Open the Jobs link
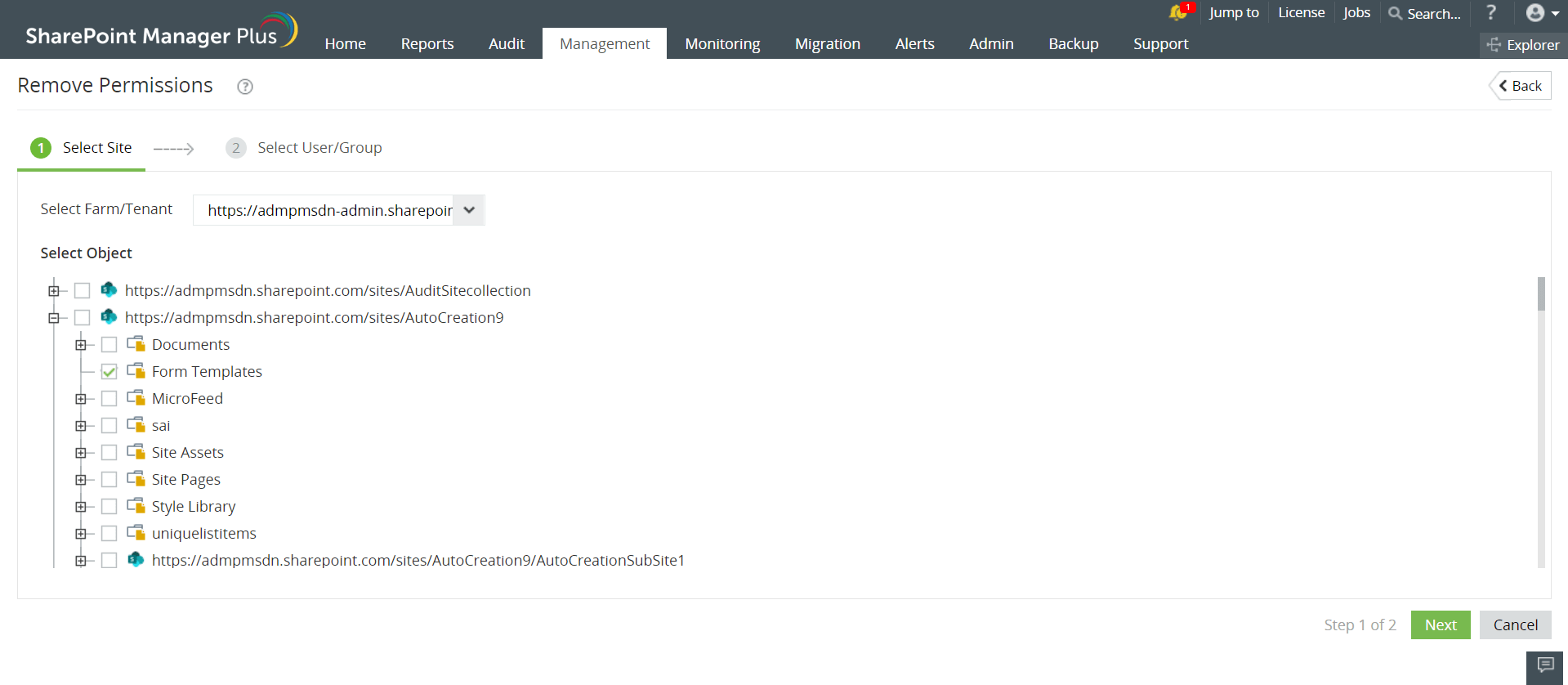Viewport: 1568px width, 685px height. [1356, 12]
